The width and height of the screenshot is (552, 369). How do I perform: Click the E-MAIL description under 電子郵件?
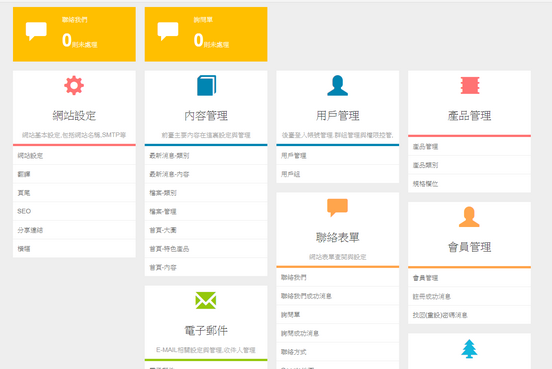point(206,350)
